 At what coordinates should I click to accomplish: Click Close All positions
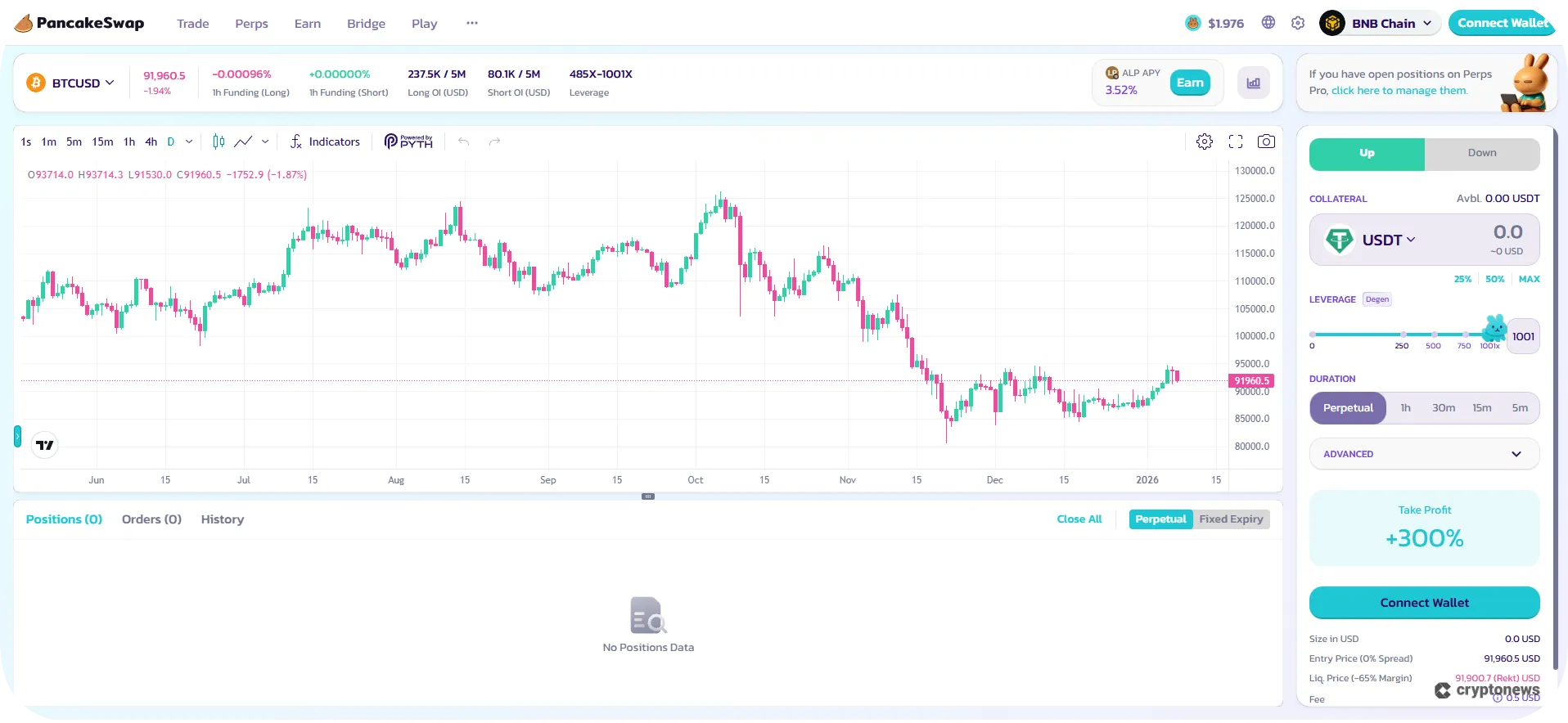click(x=1079, y=519)
